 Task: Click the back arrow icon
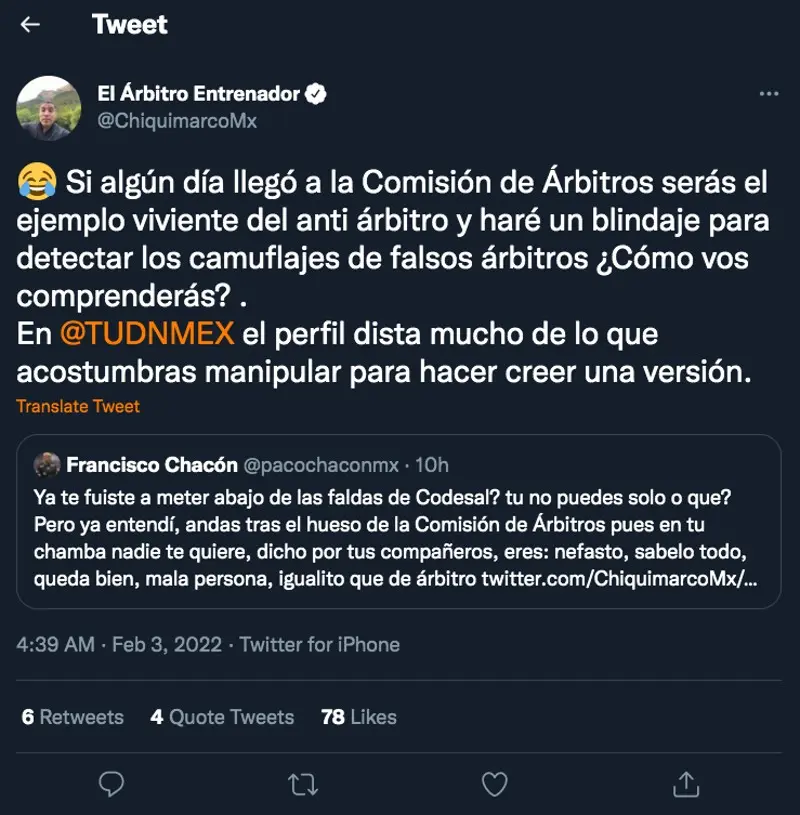click(31, 25)
